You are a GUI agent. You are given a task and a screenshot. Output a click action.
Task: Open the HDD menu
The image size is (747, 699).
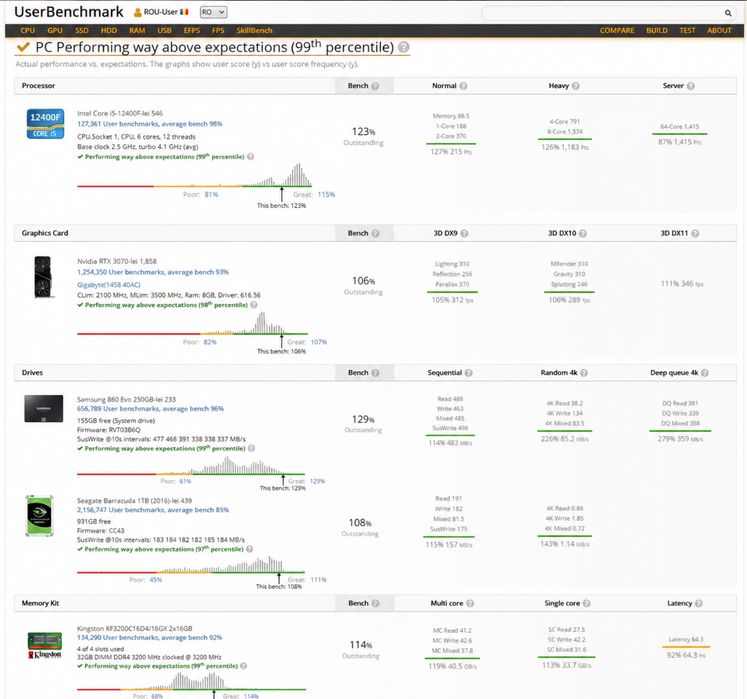pos(109,30)
